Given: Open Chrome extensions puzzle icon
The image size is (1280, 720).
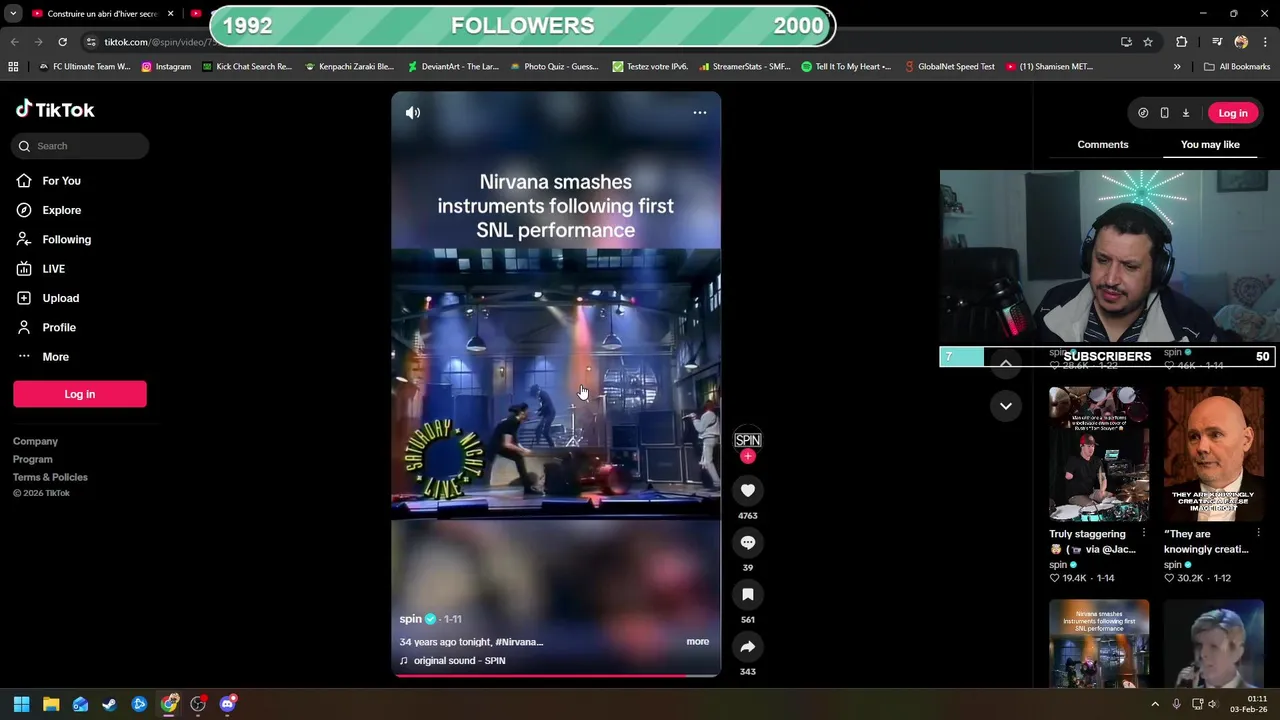Looking at the screenshot, I should [x=1182, y=42].
